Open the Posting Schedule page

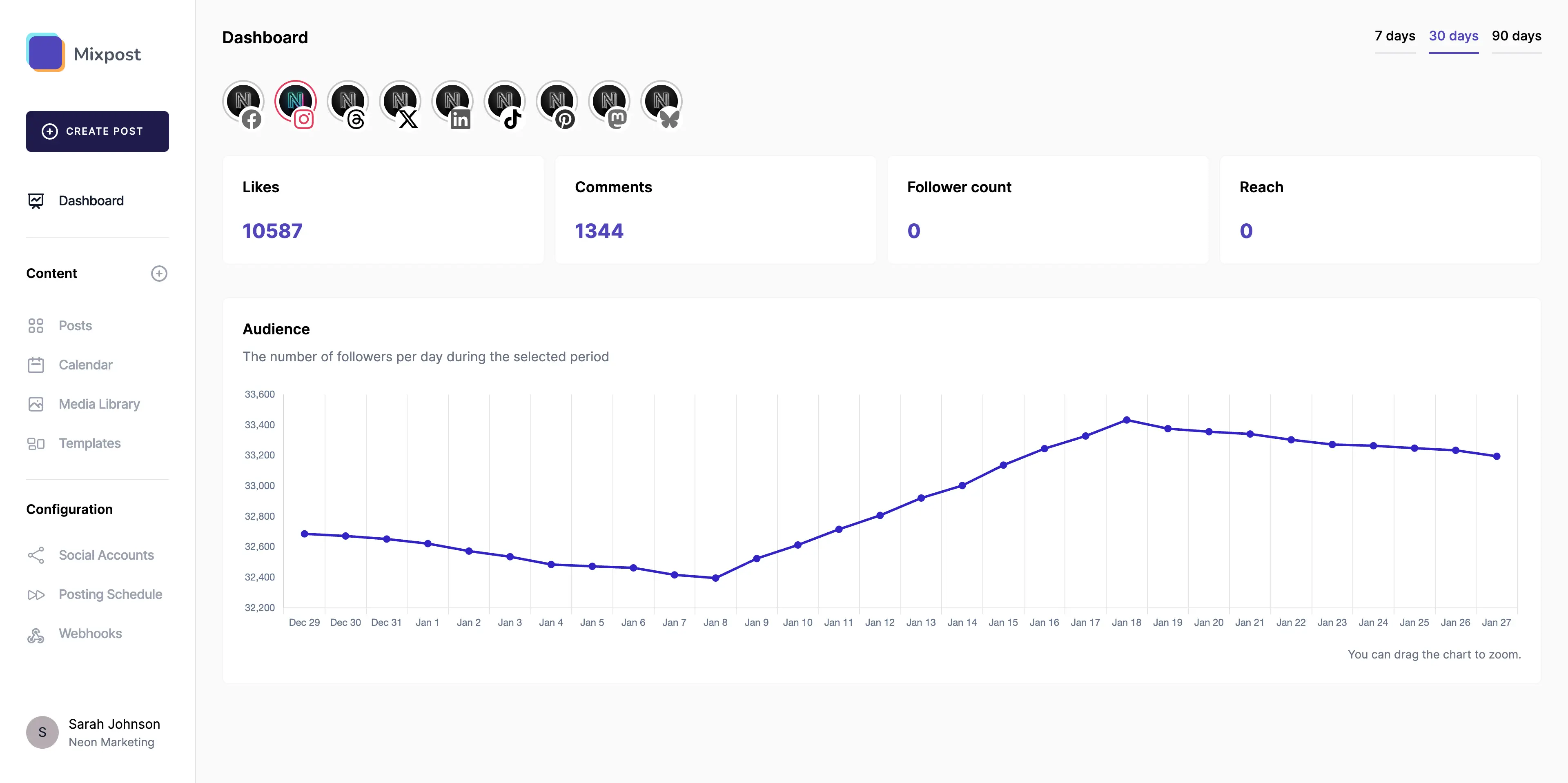coord(111,594)
